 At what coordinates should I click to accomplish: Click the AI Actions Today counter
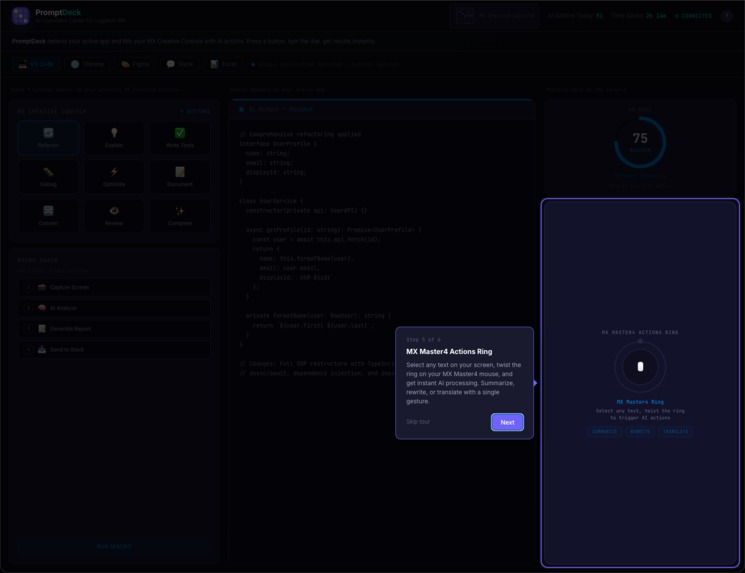575,16
